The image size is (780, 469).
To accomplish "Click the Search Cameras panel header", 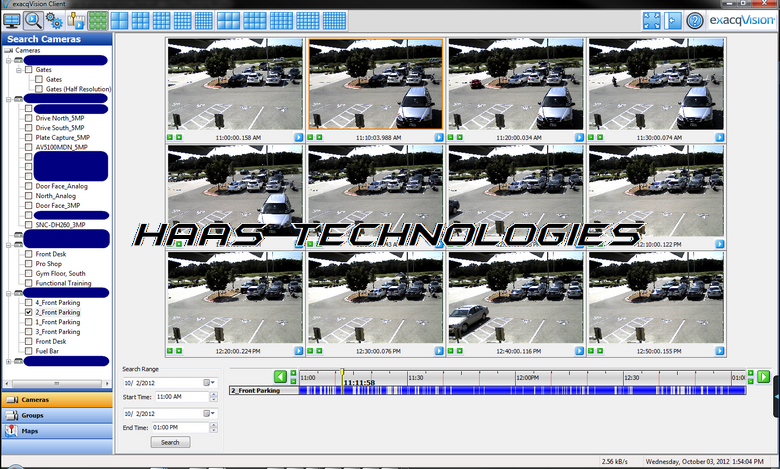I will 57,39.
